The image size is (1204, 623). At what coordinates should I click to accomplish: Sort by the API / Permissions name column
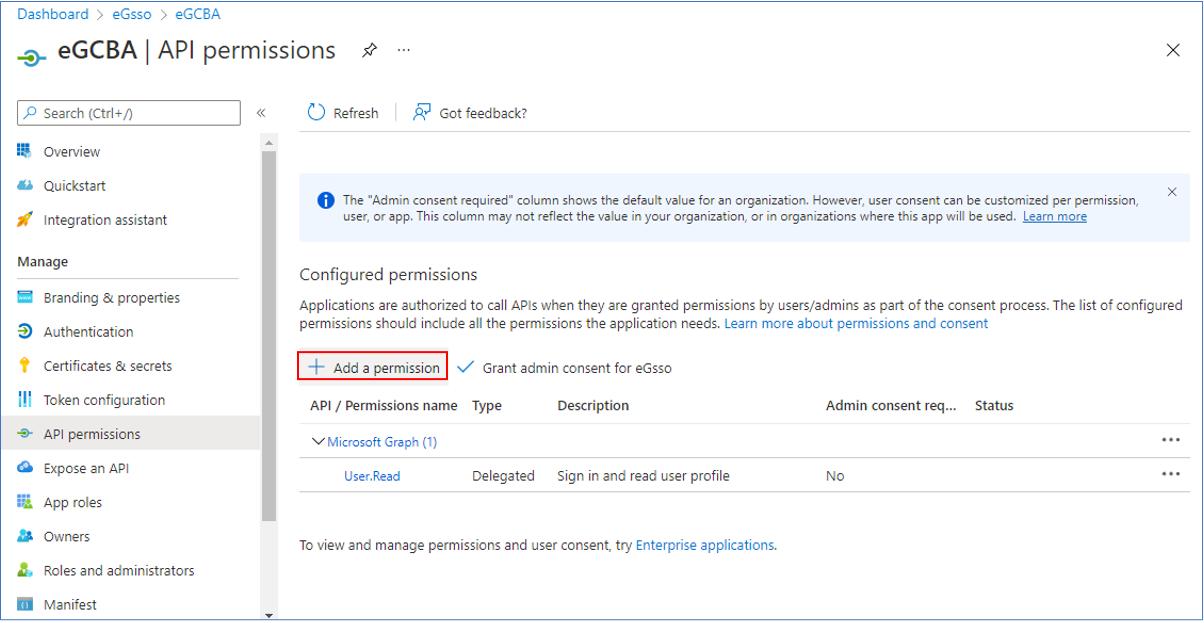click(x=384, y=405)
